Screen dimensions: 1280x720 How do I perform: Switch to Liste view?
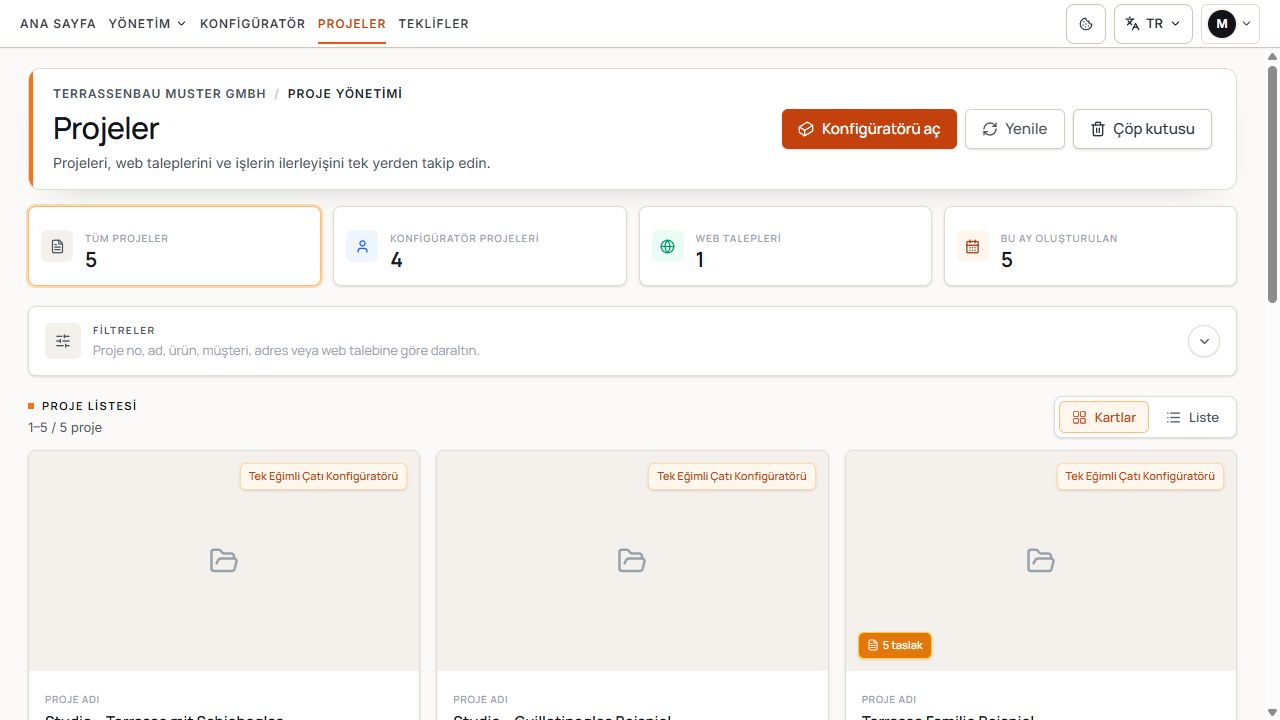pos(1193,417)
